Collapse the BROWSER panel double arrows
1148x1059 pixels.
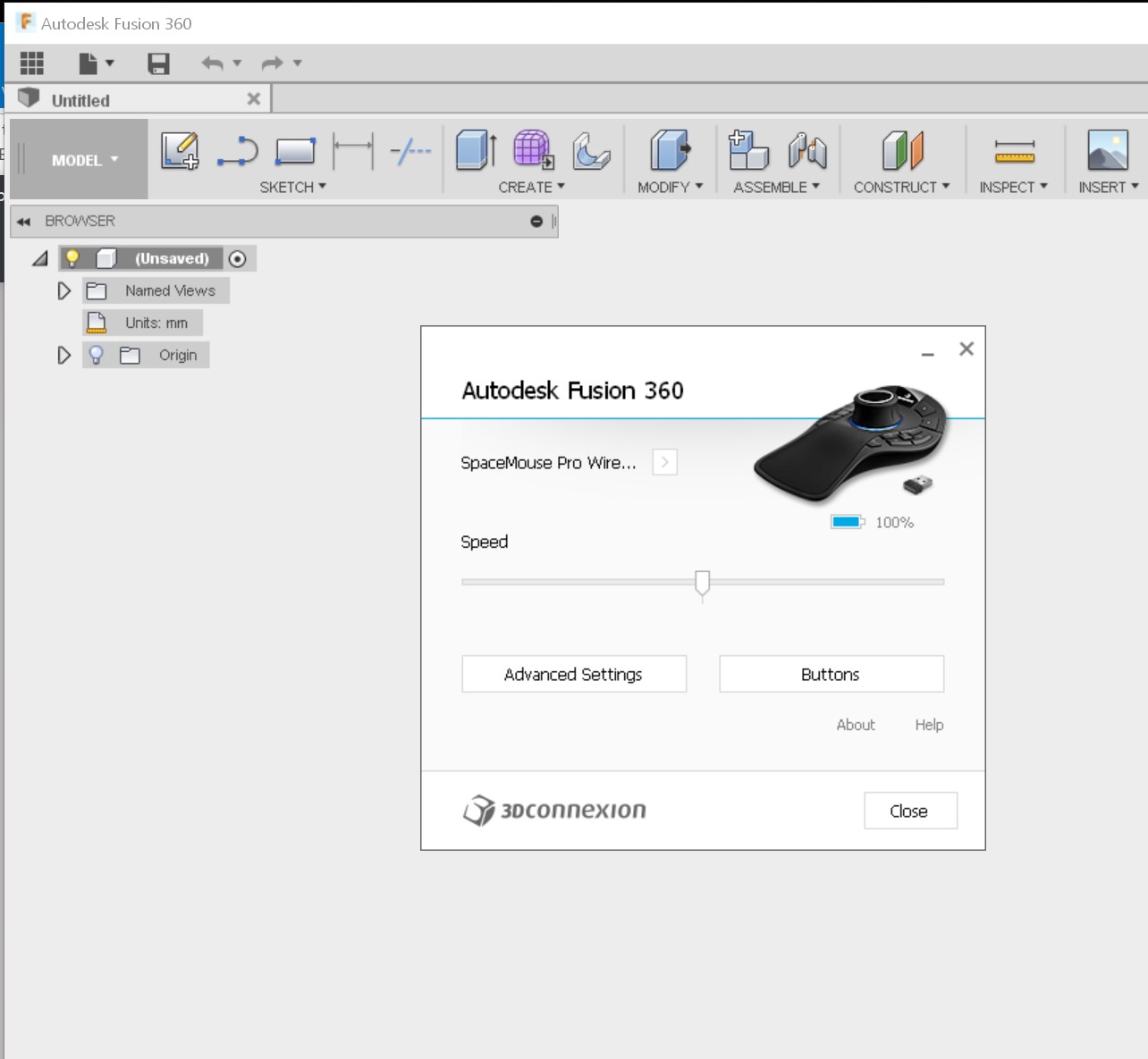click(x=23, y=221)
